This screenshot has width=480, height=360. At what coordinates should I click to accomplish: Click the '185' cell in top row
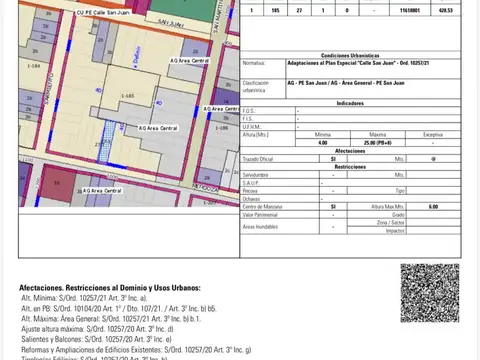[275, 10]
